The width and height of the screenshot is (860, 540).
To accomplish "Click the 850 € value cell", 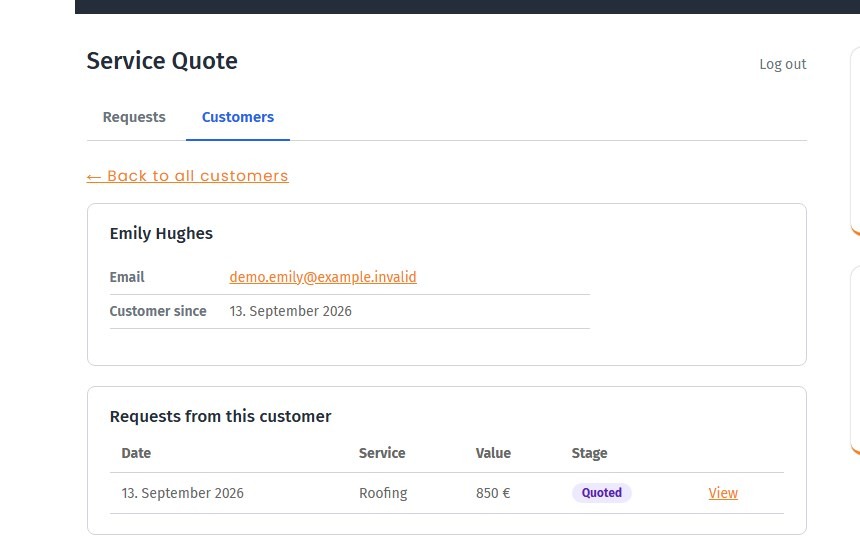I will (493, 493).
